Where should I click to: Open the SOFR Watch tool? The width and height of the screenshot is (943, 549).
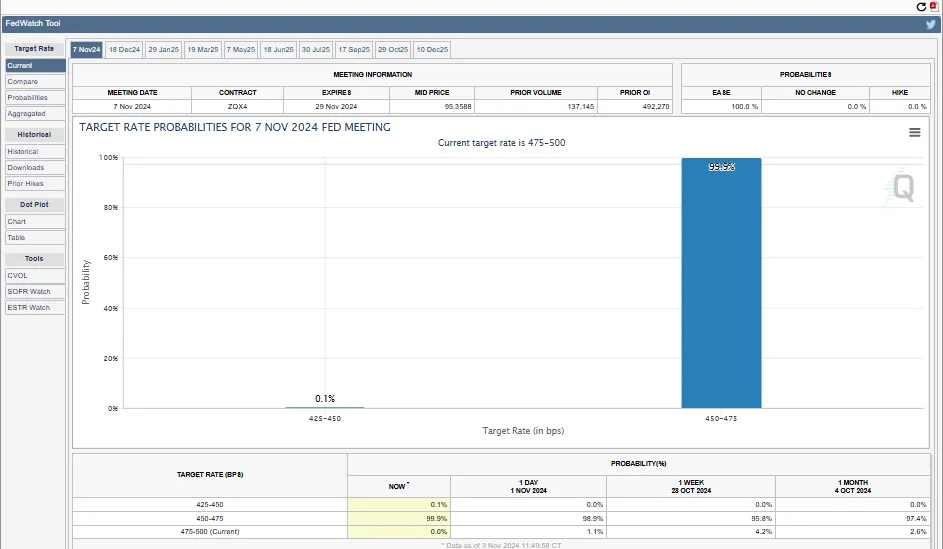point(35,291)
